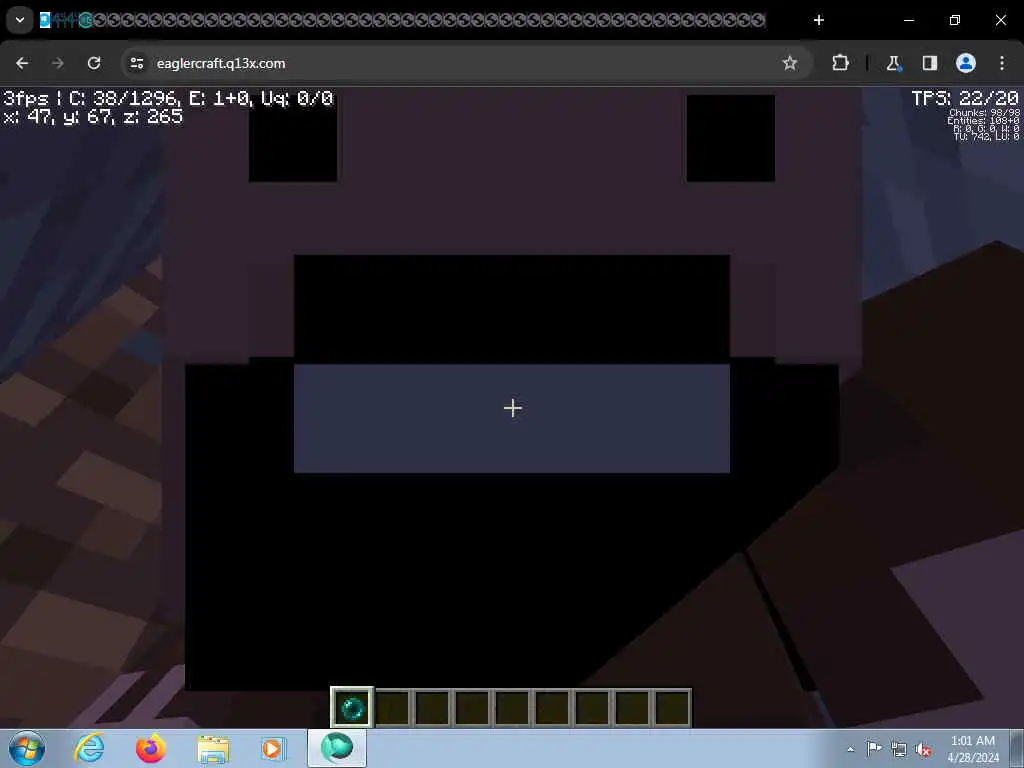Click the "TPS: 22/20" readout

point(965,99)
